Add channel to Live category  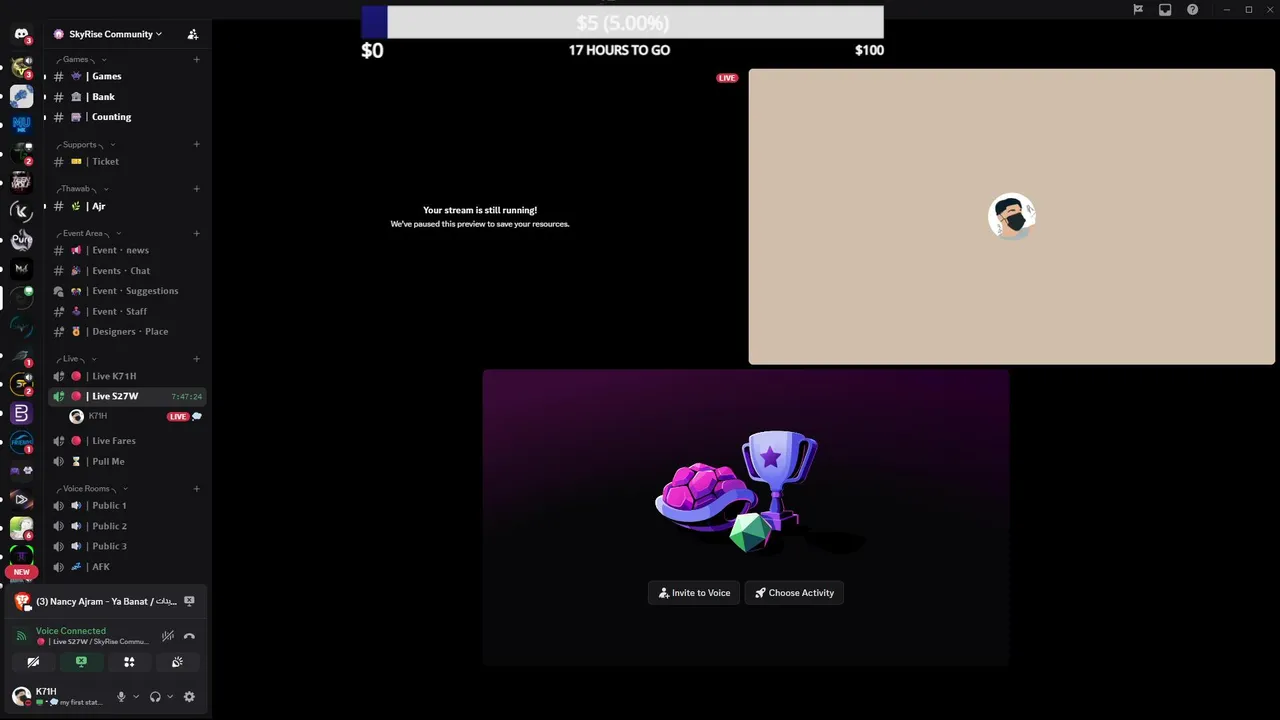[x=196, y=358]
